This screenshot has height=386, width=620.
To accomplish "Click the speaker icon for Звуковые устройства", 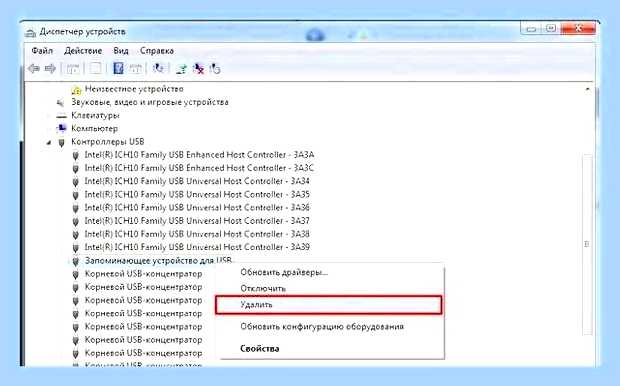I will [x=60, y=103].
